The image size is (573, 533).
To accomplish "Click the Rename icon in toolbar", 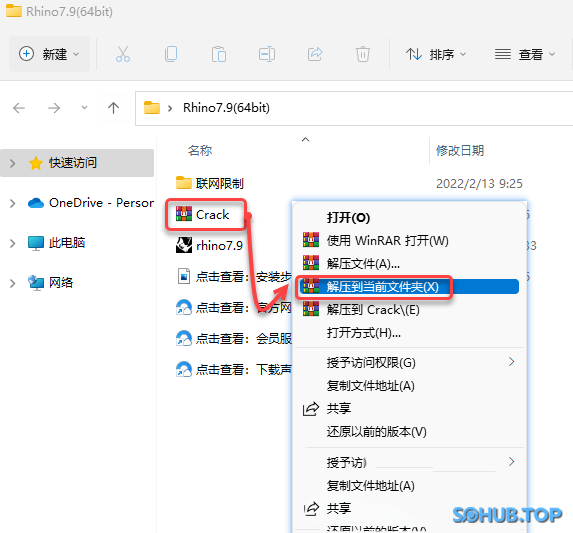I will coord(267,54).
